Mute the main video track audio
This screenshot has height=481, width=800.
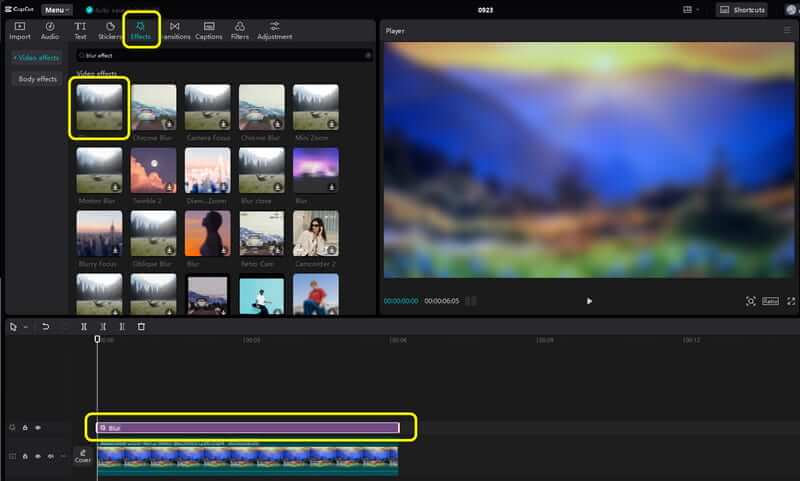(x=50, y=456)
